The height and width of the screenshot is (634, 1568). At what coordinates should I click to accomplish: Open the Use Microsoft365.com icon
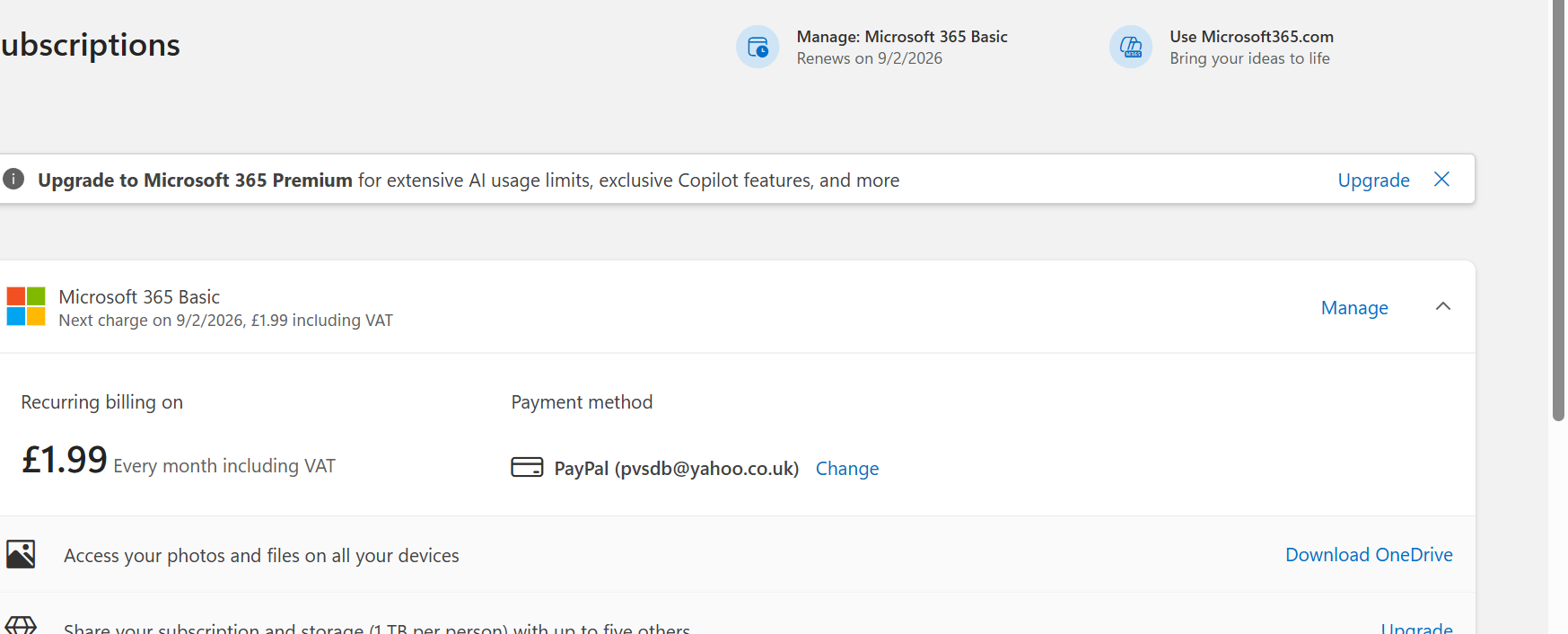pyautogui.click(x=1131, y=47)
